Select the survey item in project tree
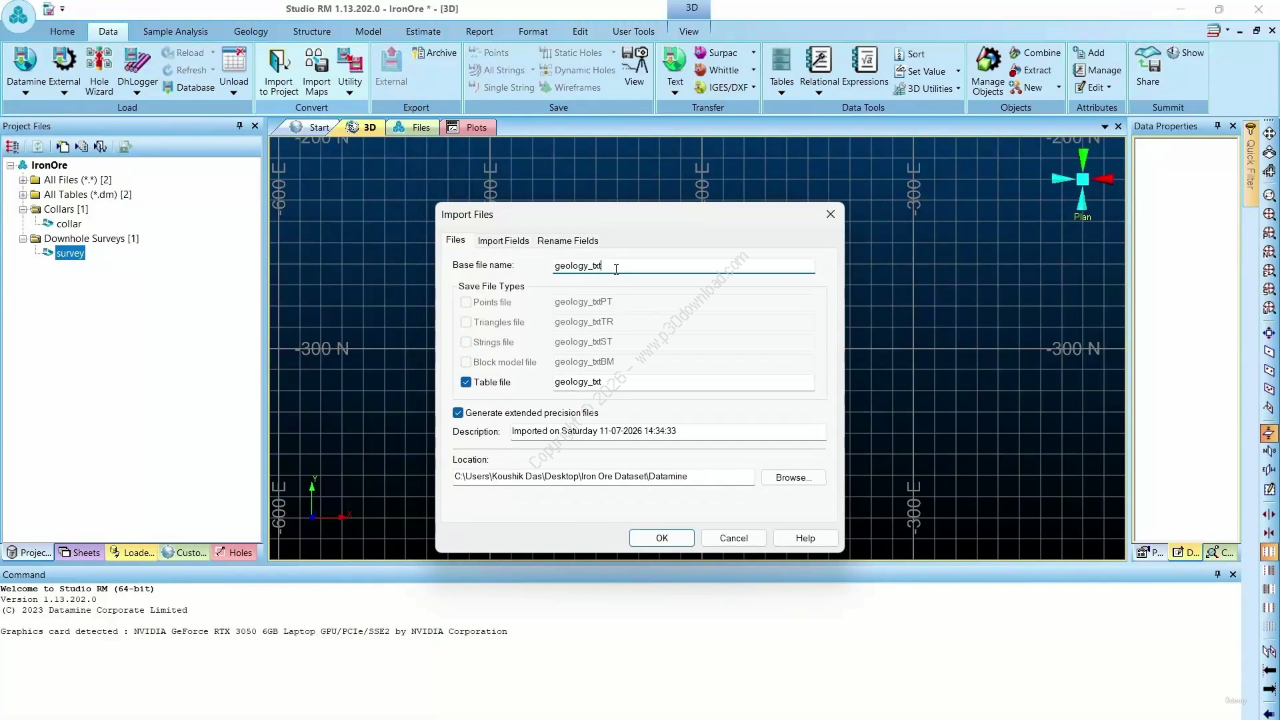The height and width of the screenshot is (720, 1280). click(70, 253)
